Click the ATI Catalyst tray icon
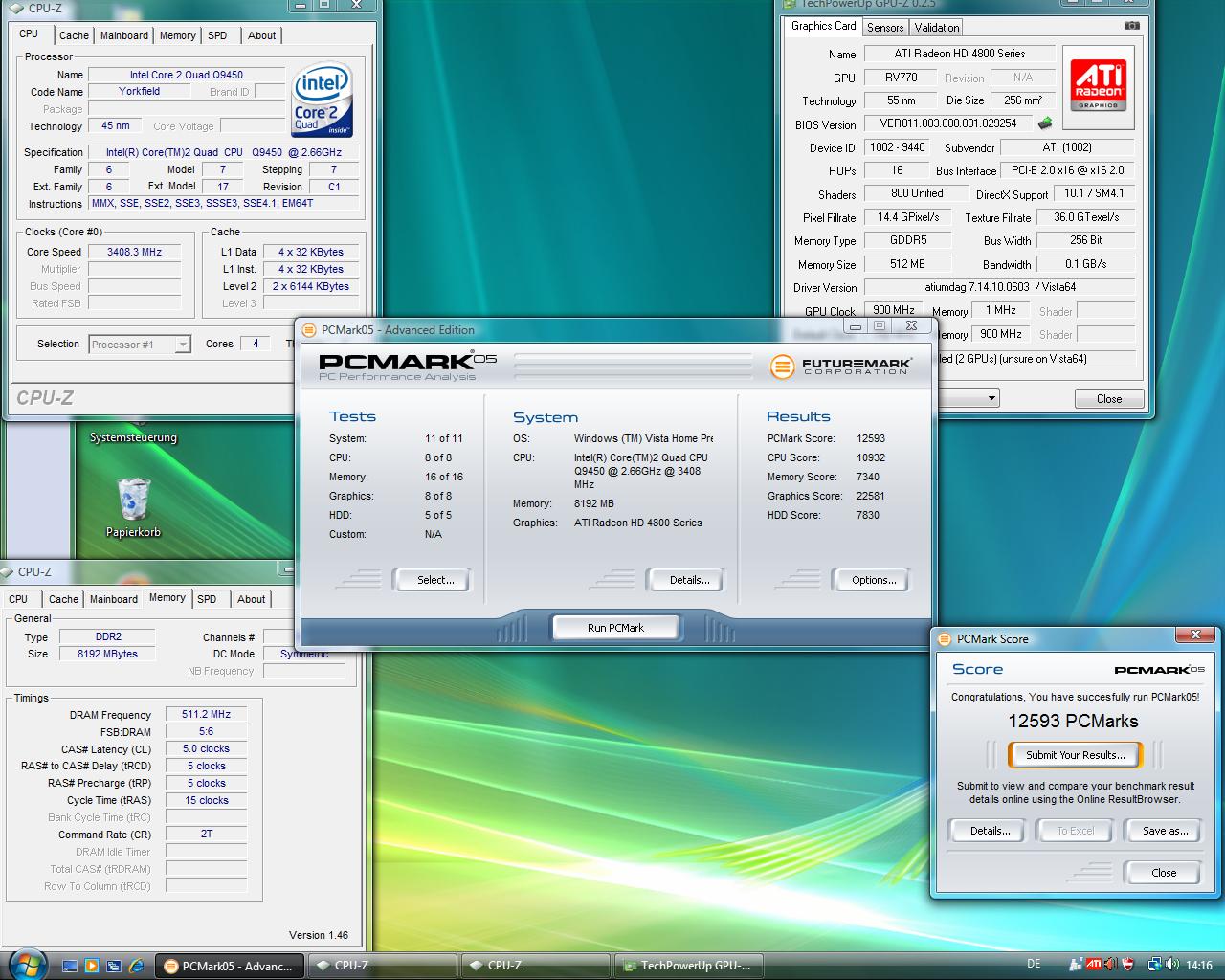Screen dimensions: 1225x980 tap(1094, 965)
